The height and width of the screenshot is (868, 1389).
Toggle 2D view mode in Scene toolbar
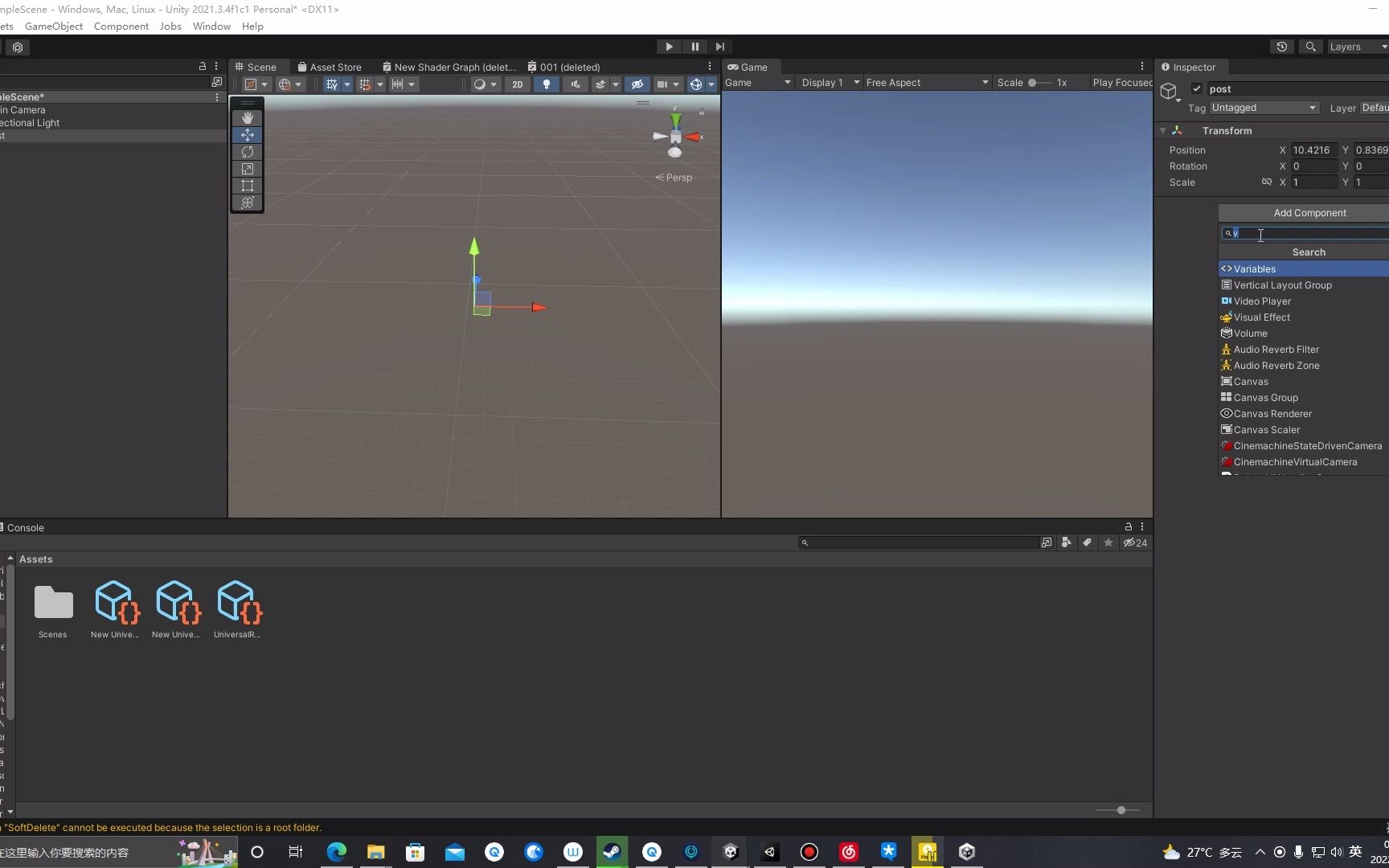click(518, 84)
